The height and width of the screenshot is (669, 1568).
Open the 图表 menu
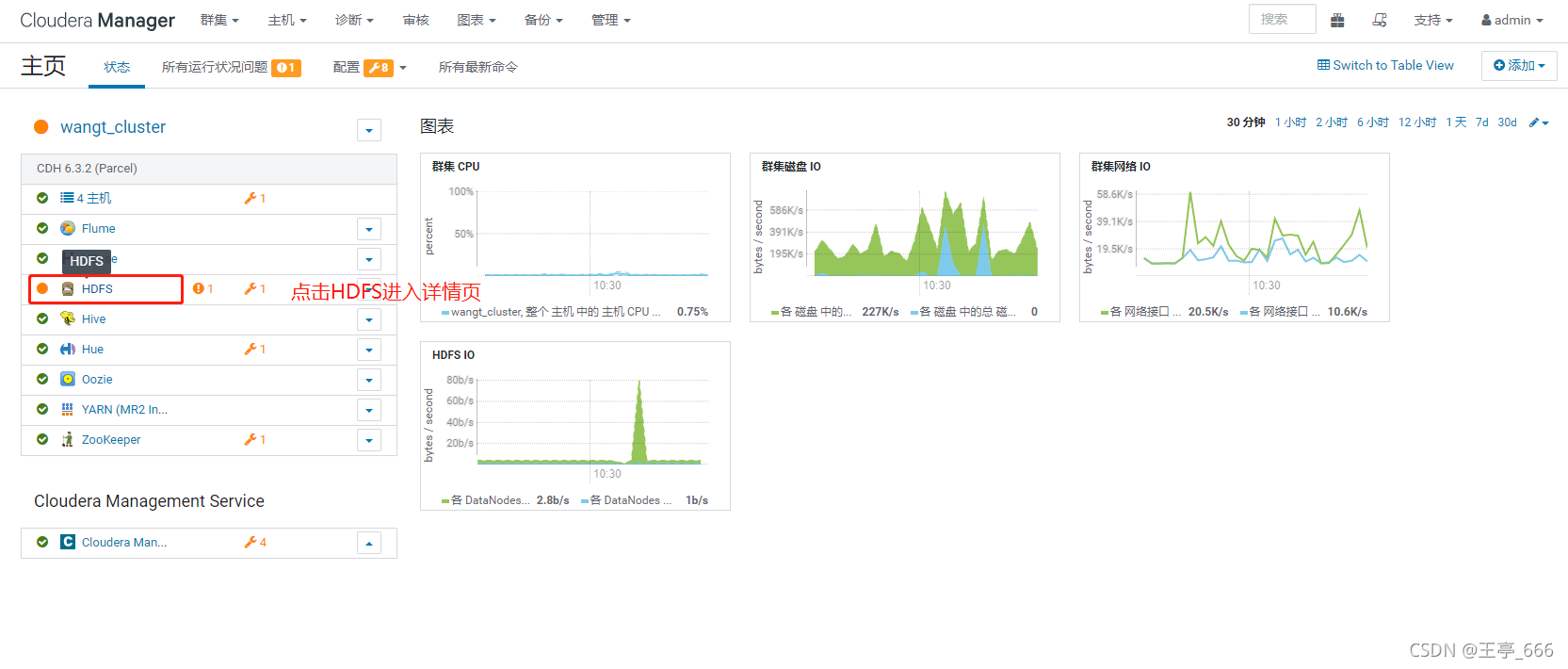(477, 20)
